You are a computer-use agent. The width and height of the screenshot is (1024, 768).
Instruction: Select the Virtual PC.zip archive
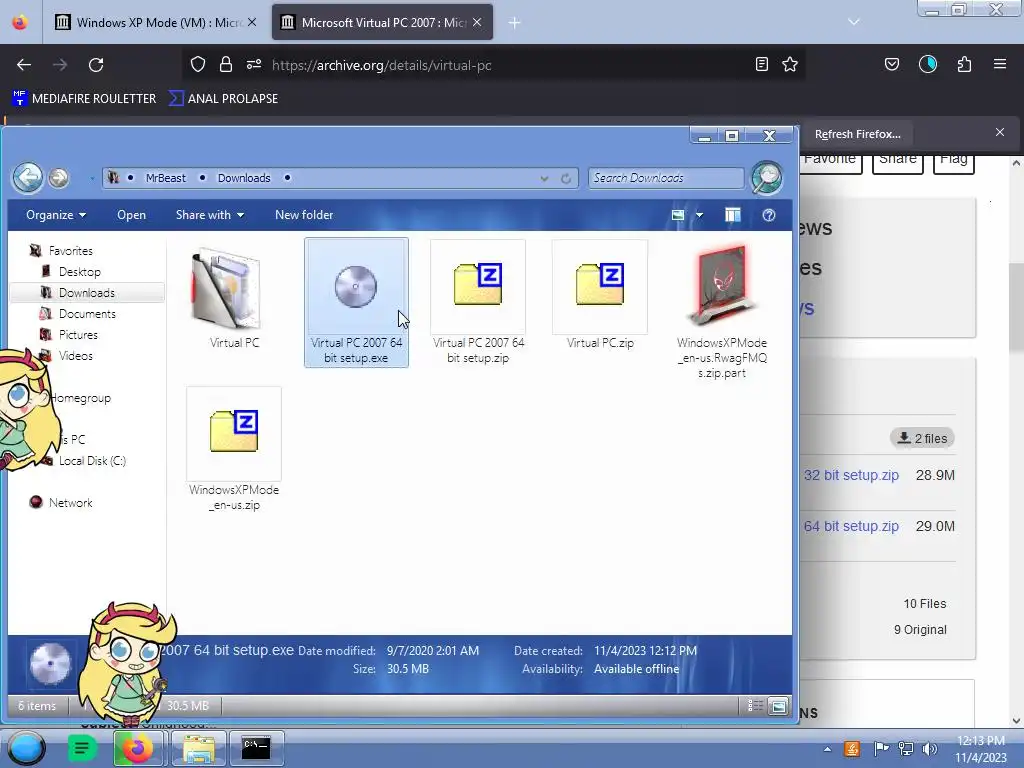[x=600, y=295]
